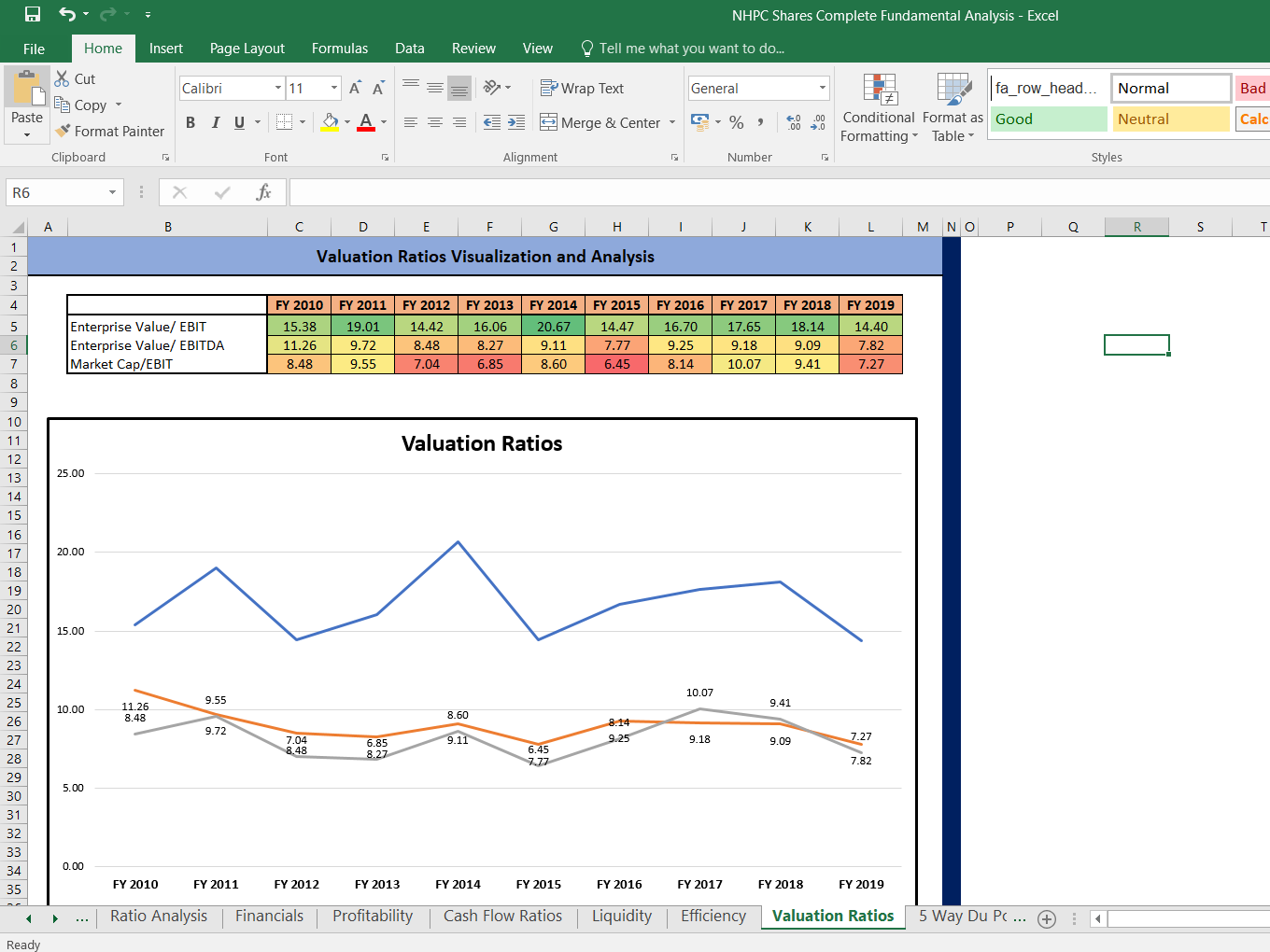The width and height of the screenshot is (1270, 952).
Task: Click the Tell me what you want search box
Action: coord(682,49)
